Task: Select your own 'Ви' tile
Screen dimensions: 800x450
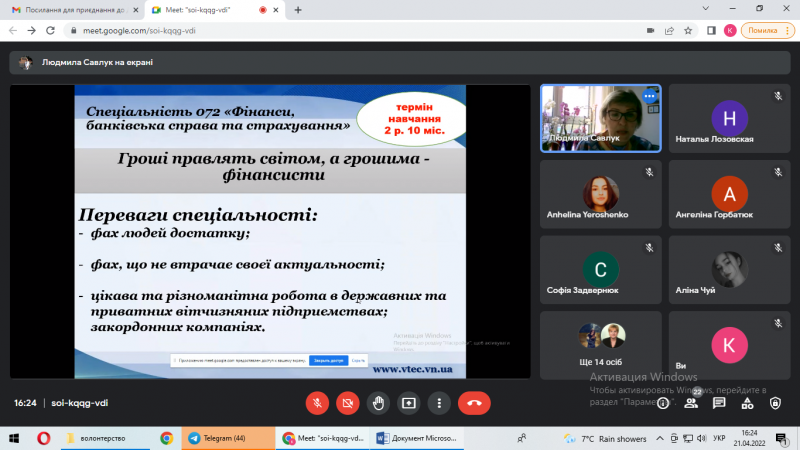Action: click(x=730, y=345)
